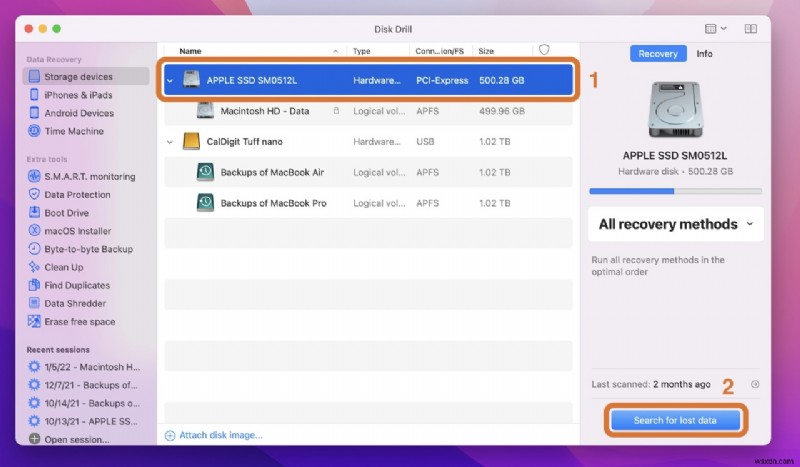
Task: Select the CalDigit Tuff nano drive row
Action: pos(368,142)
